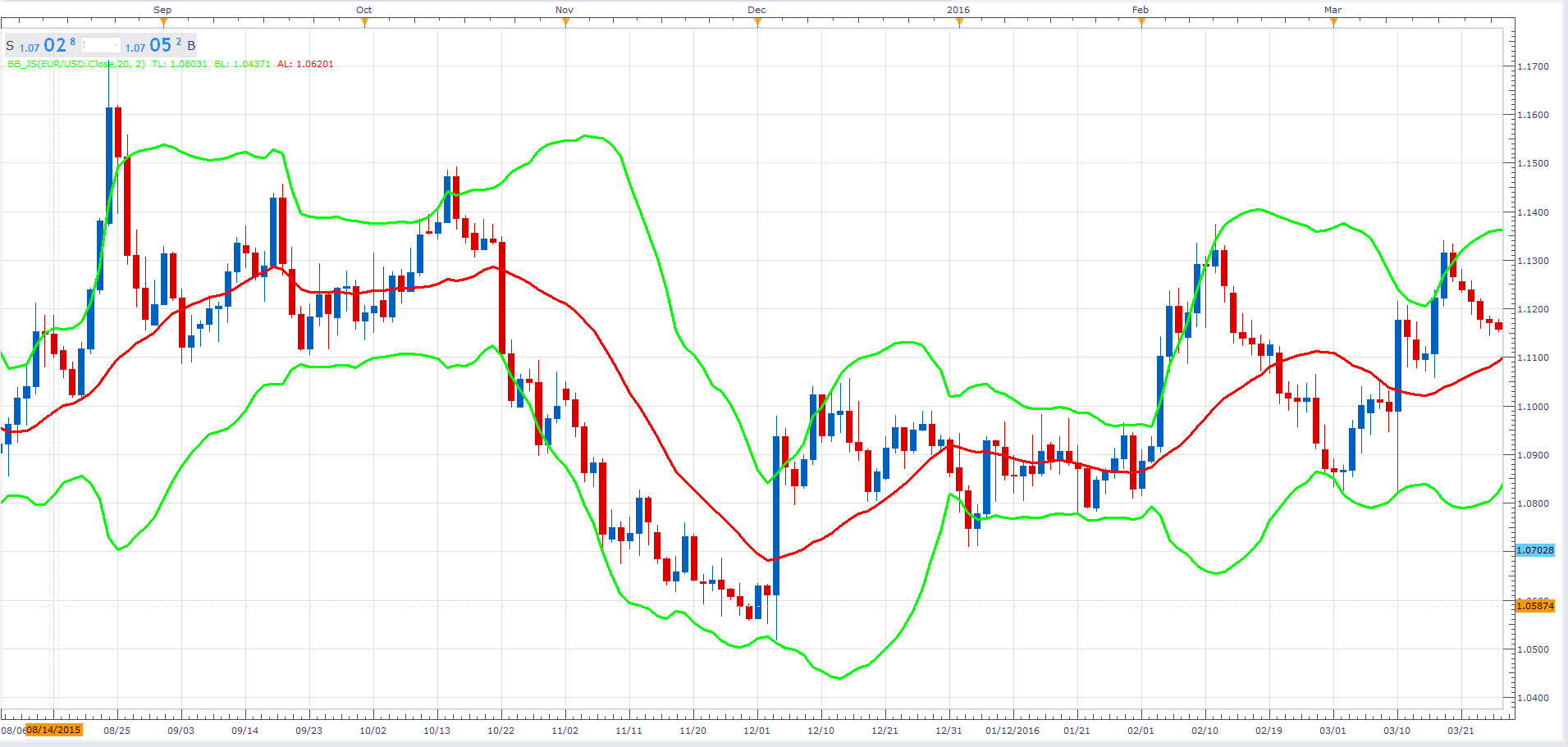This screenshot has height=747, width=1568.
Task: Click the Sep month marker triangle
Action: (163, 21)
